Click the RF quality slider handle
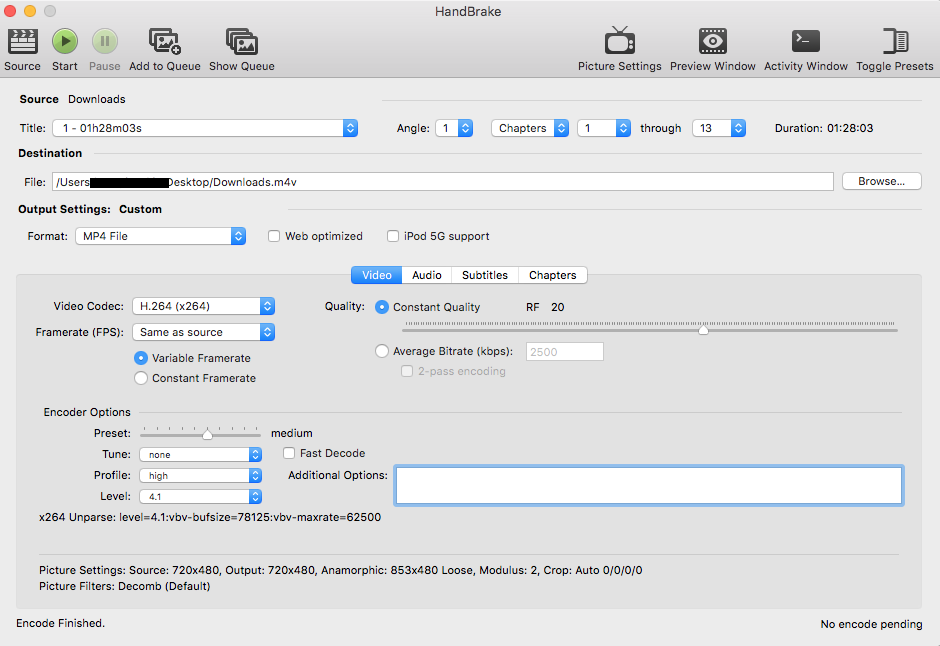Screen dimensions: 940x646 [703, 330]
